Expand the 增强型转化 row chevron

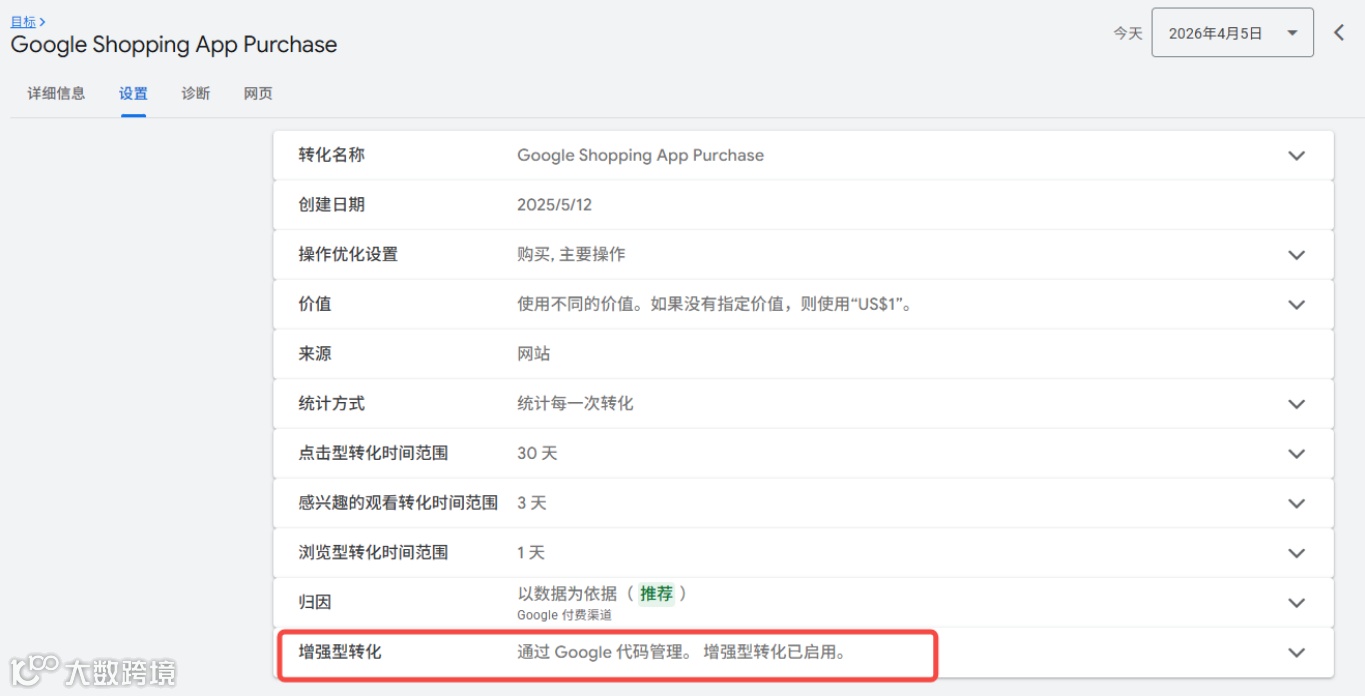[x=1297, y=652]
